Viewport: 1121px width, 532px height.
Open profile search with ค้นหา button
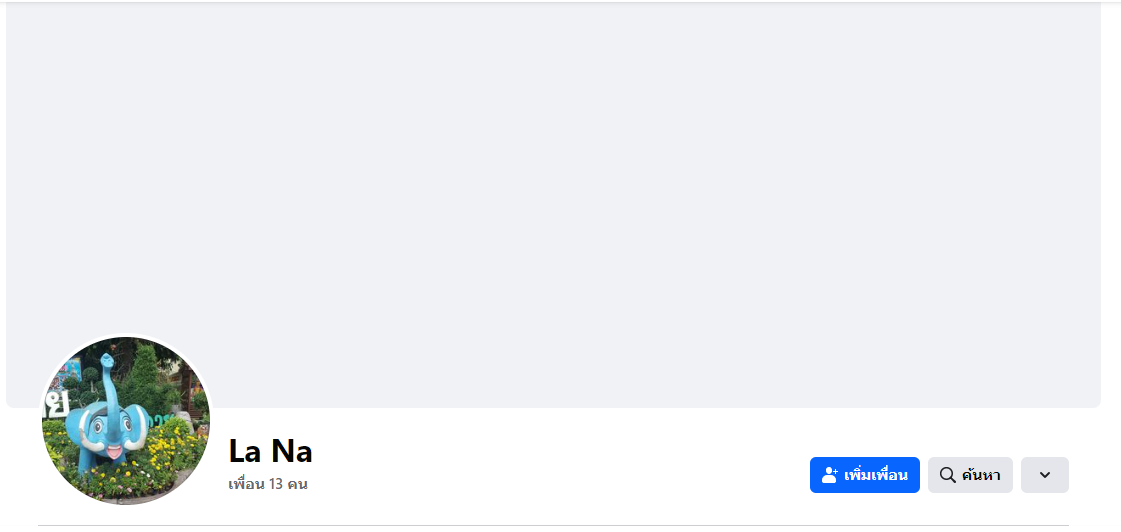pyautogui.click(x=970, y=475)
